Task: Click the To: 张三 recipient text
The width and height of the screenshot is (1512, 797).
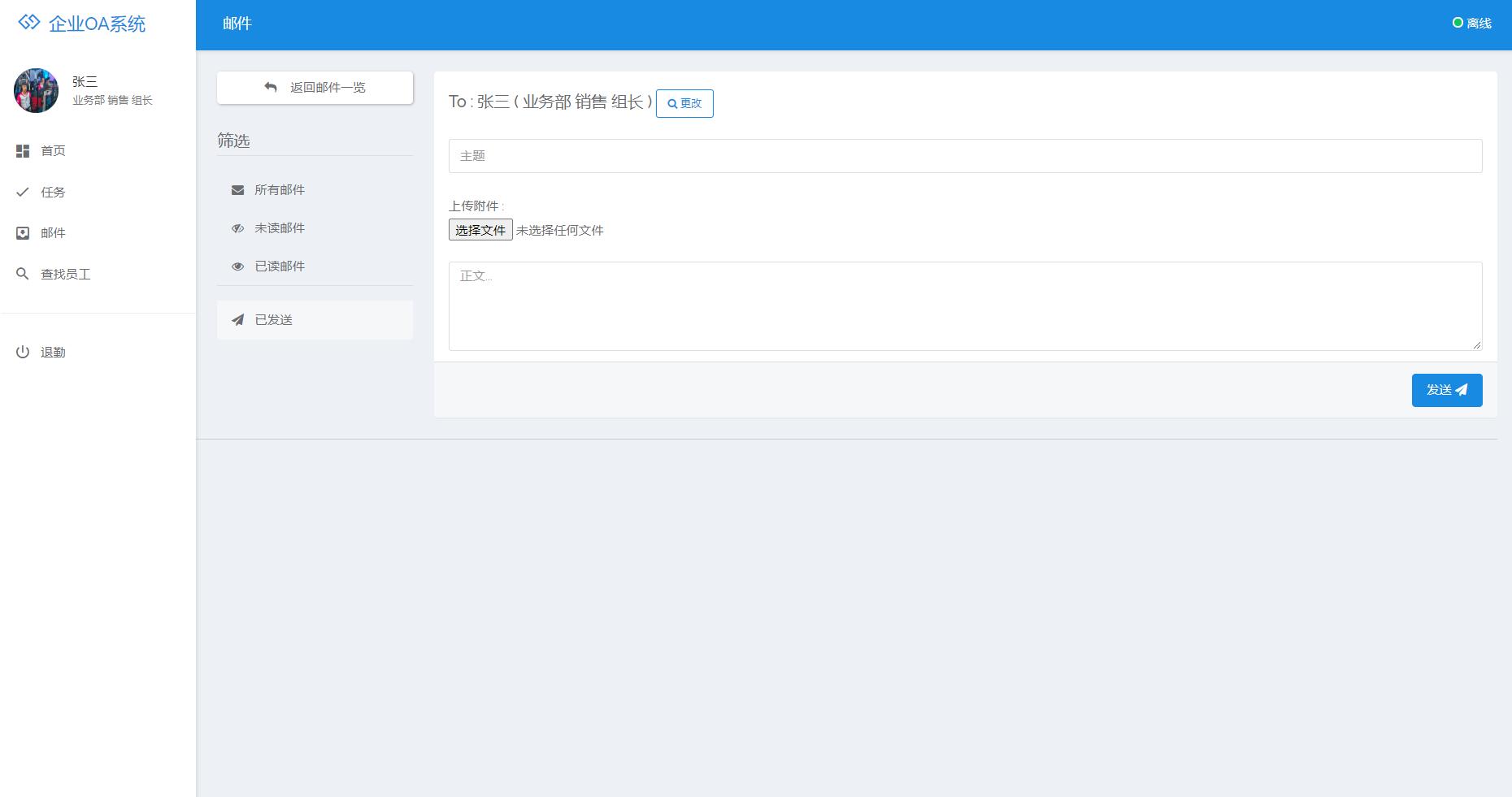Action: (x=550, y=102)
